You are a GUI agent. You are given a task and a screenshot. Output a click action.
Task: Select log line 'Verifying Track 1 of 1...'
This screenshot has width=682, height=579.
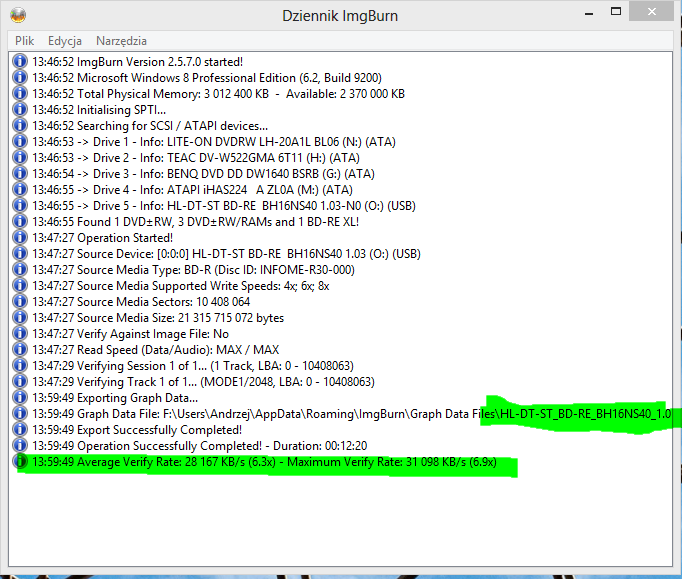(x=203, y=382)
